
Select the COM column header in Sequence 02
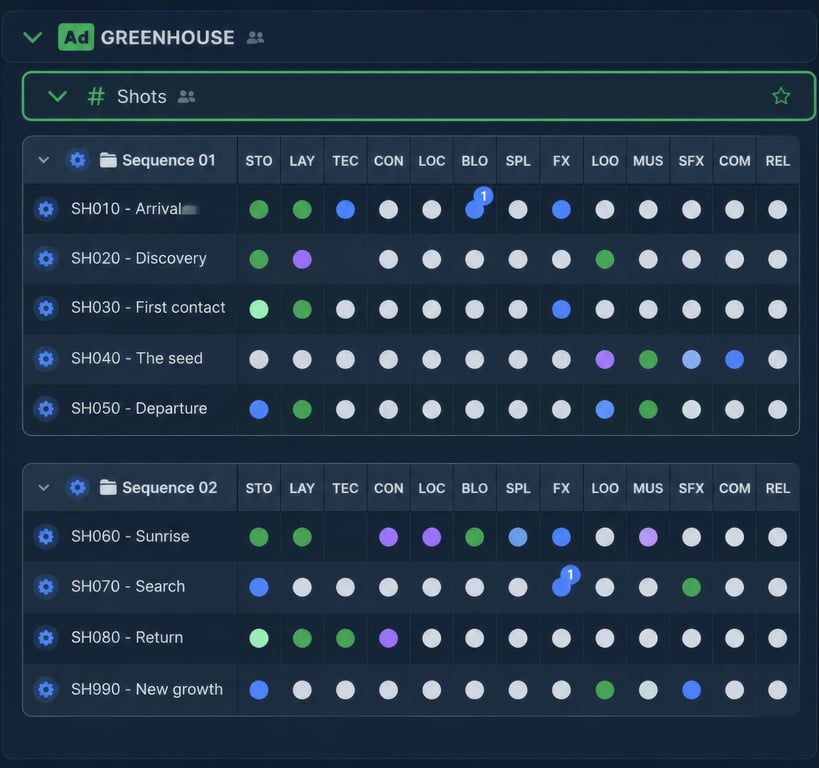(x=734, y=488)
